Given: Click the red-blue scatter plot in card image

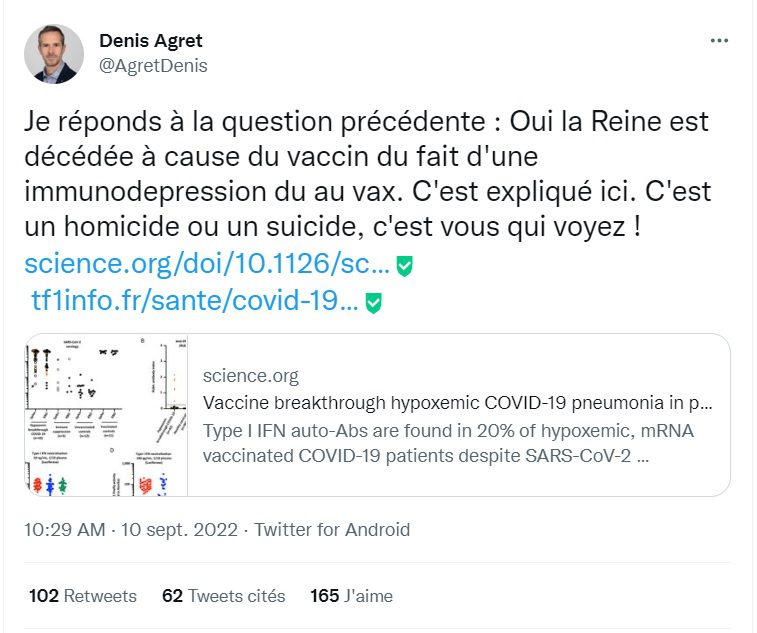Looking at the screenshot, I should [153, 484].
